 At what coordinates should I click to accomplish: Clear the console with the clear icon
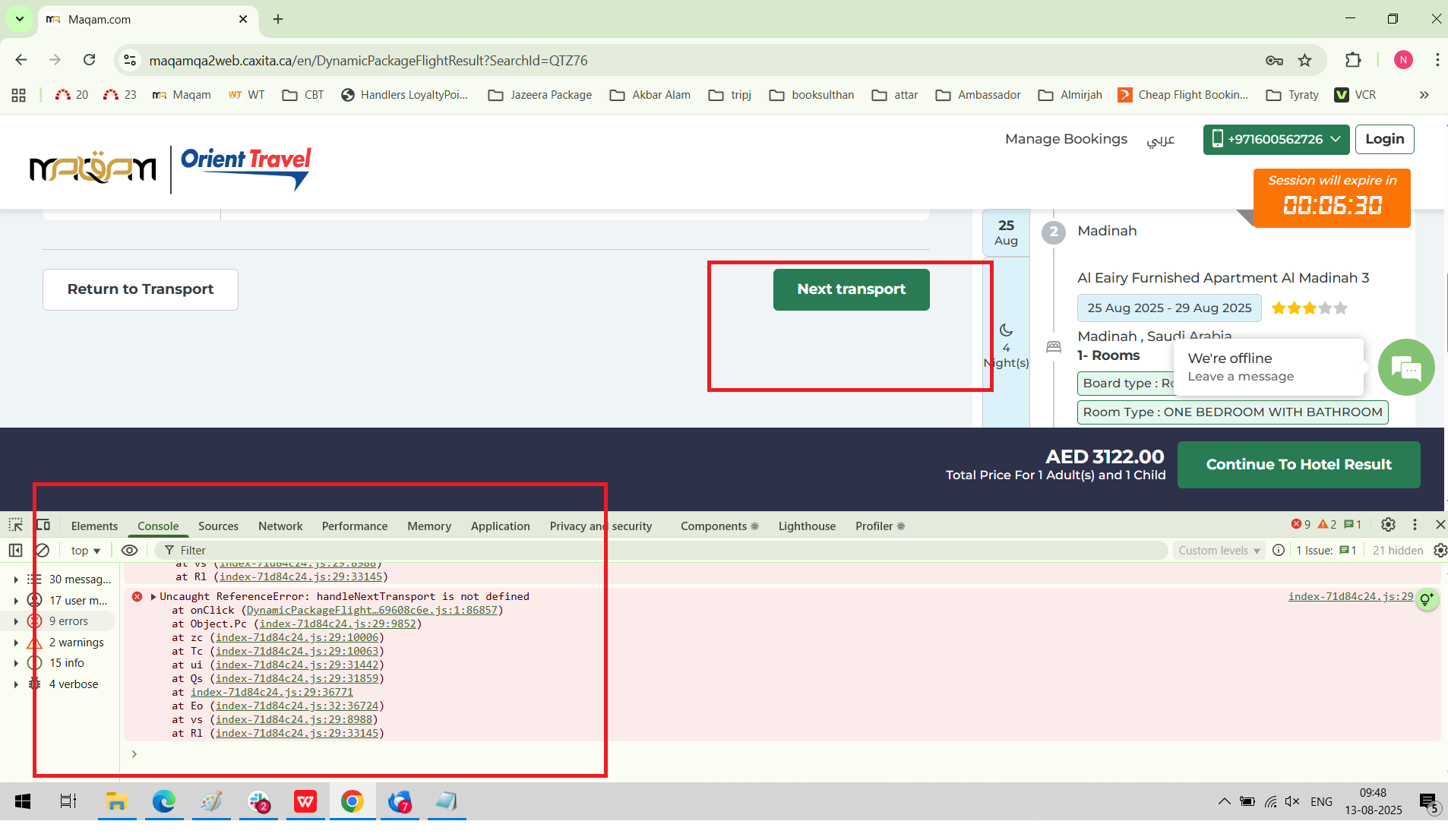click(x=43, y=550)
